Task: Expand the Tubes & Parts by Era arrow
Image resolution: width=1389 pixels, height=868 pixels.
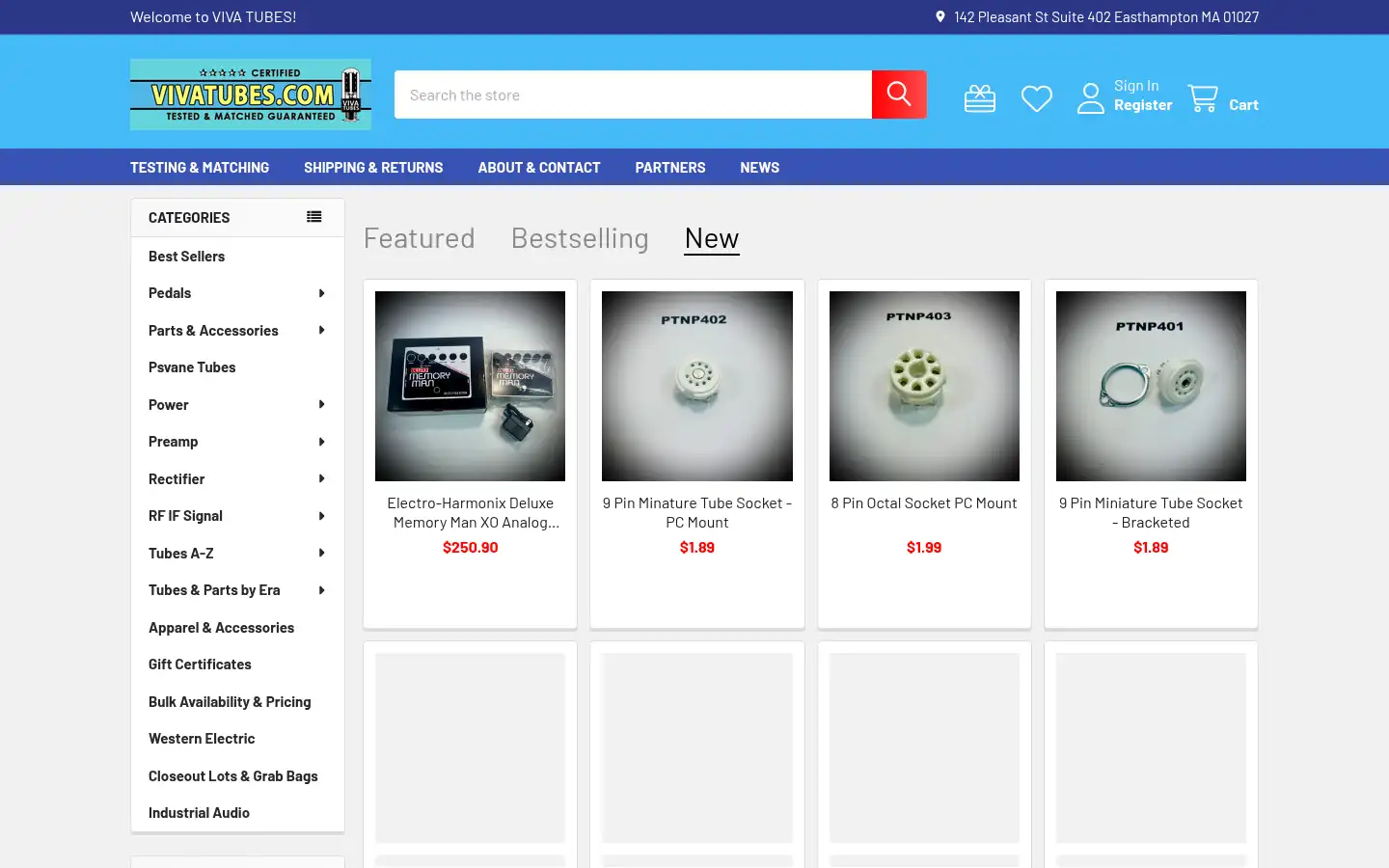Action: point(321,590)
